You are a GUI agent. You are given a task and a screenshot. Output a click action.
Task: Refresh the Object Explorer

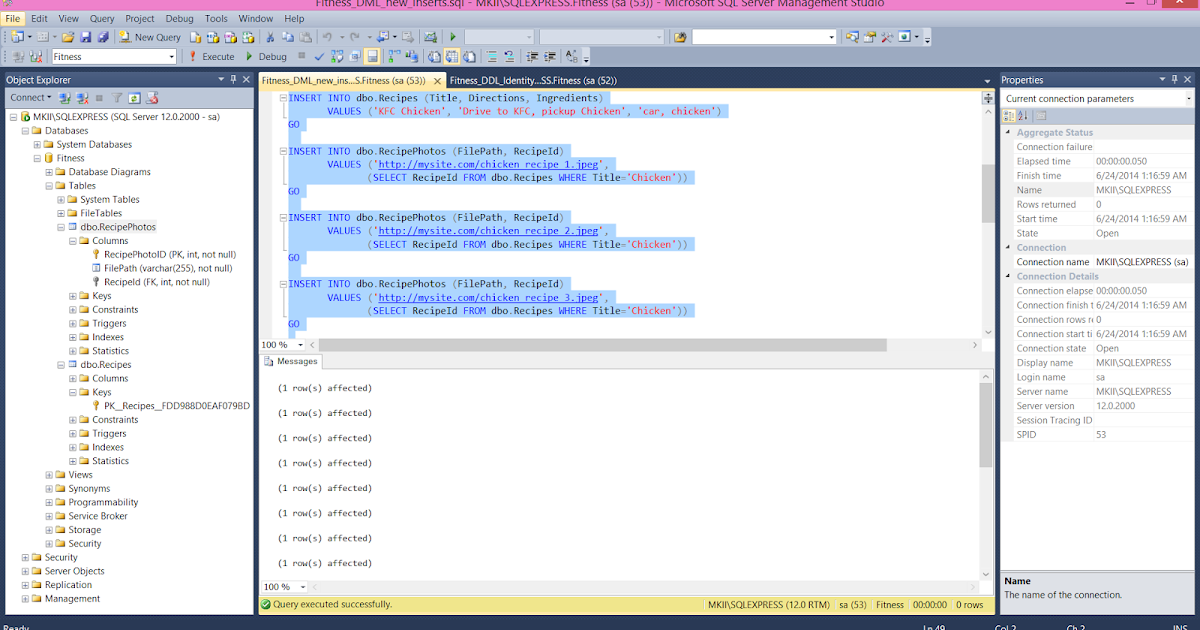tap(133, 97)
